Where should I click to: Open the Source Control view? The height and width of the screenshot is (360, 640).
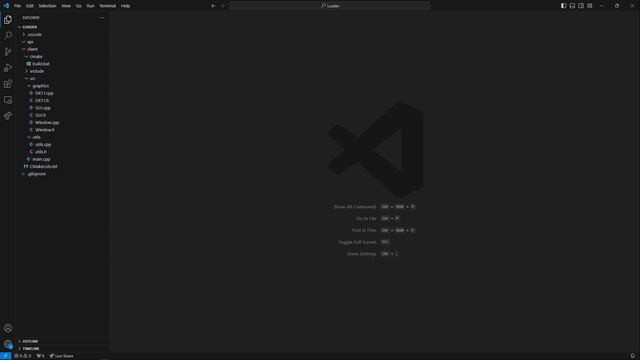pos(8,51)
